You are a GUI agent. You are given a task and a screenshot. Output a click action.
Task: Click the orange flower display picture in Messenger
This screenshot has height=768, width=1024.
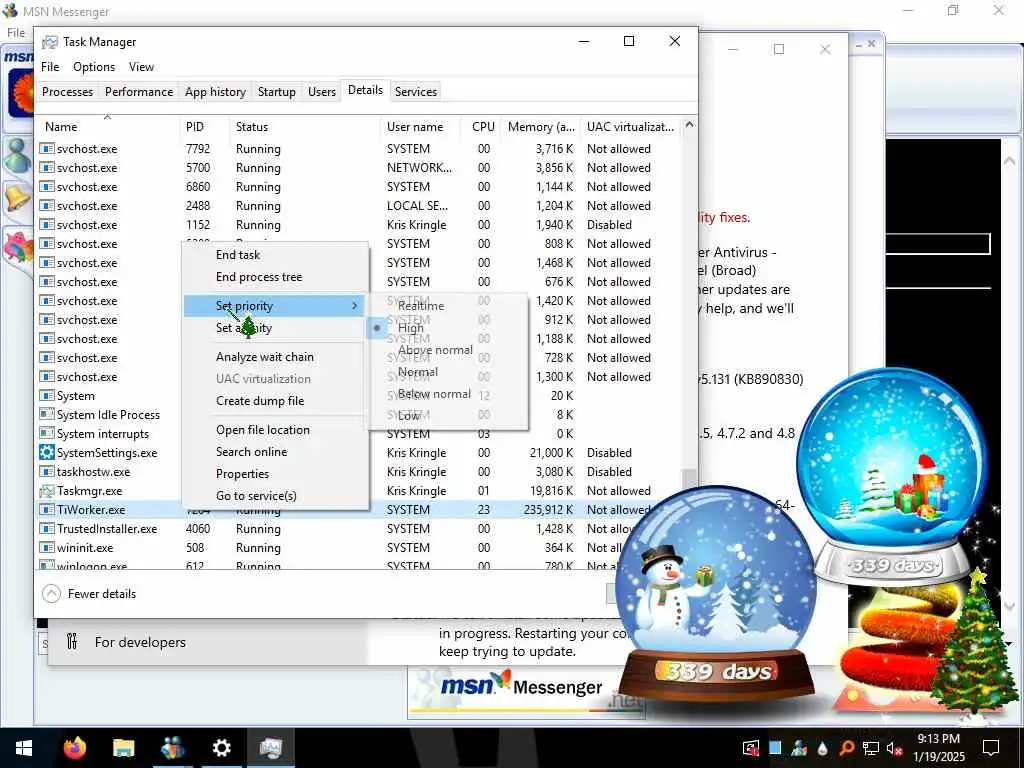click(20, 93)
